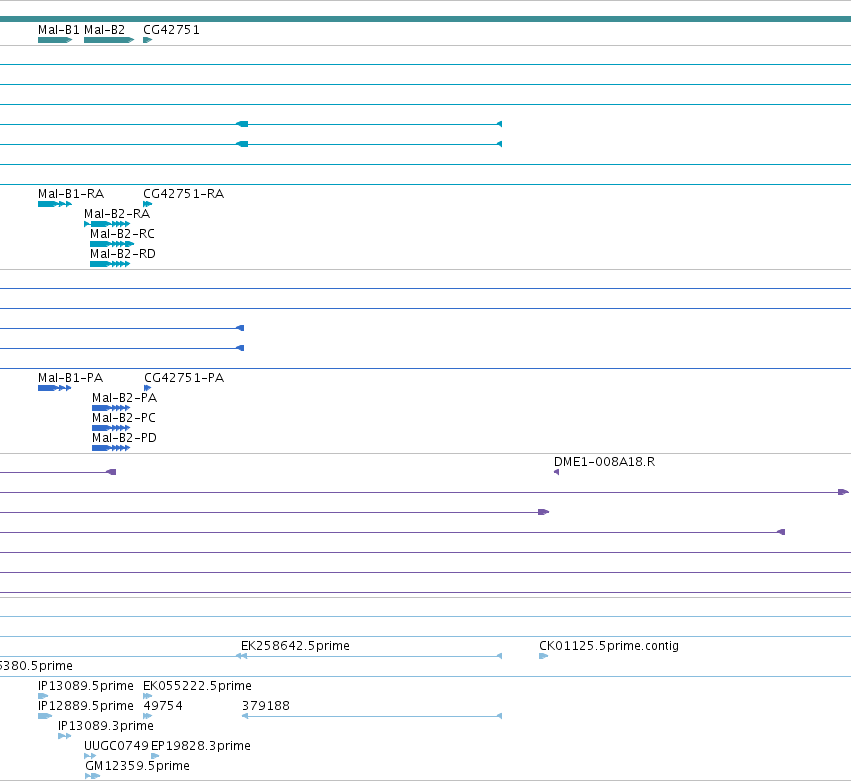Click the CG42751-PA CDS glyph
This screenshot has width=851, height=781.
pos(148,388)
